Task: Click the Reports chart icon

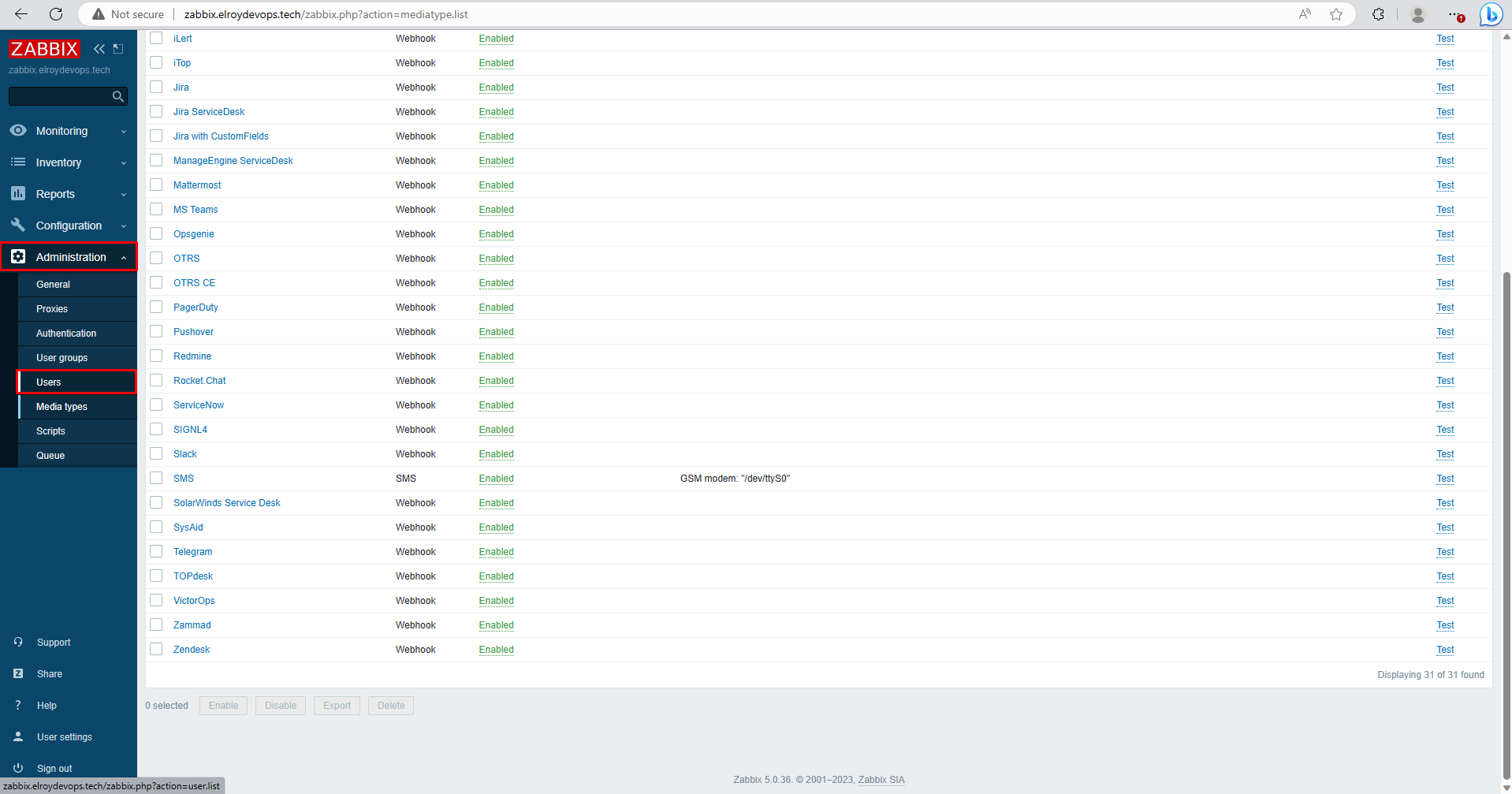Action: coord(18,193)
